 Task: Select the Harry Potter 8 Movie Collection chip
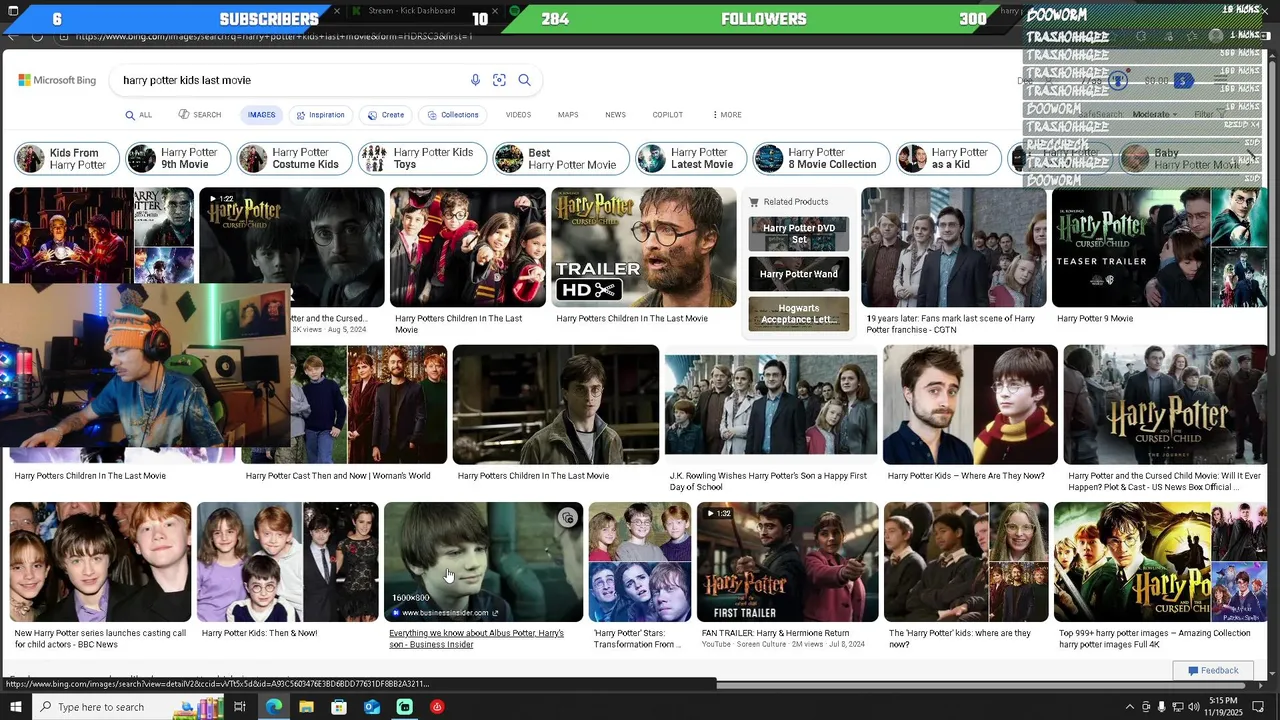click(821, 158)
